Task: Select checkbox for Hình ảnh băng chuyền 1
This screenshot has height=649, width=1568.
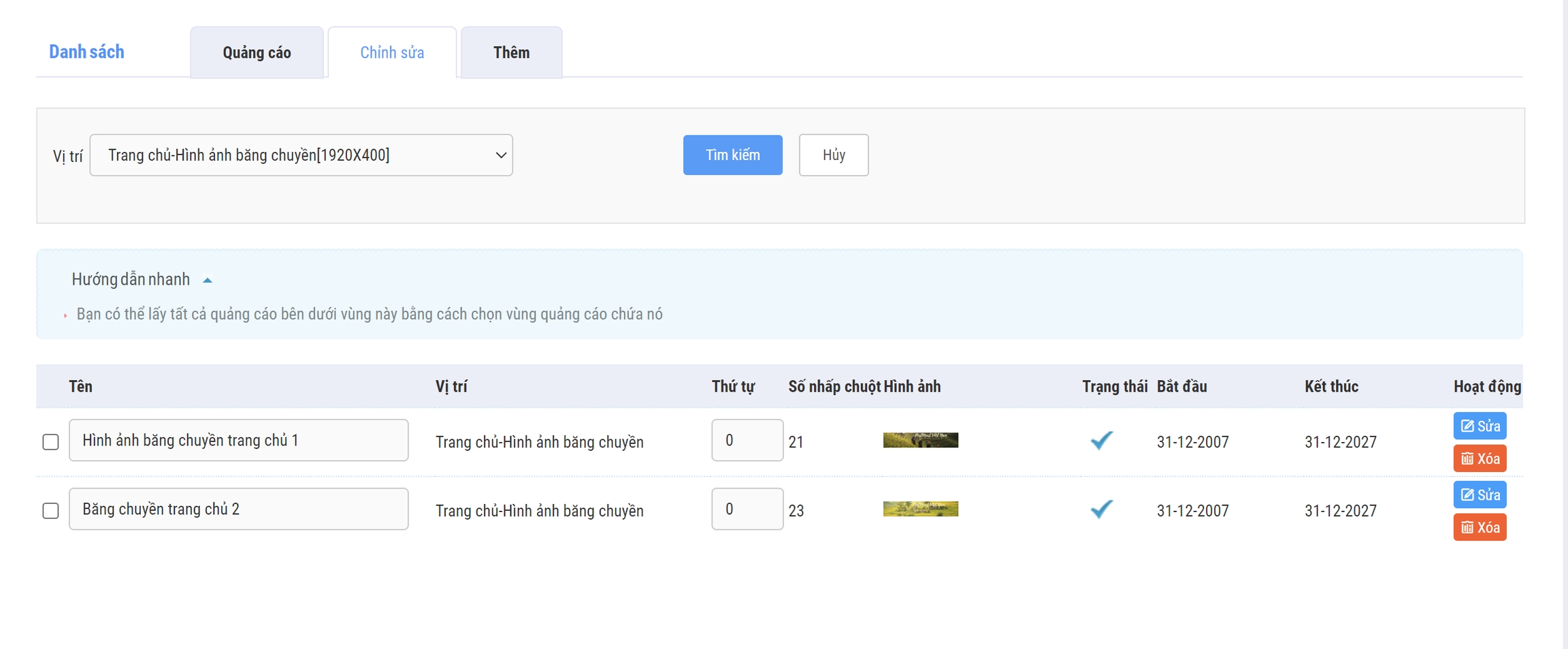Action: 50,442
